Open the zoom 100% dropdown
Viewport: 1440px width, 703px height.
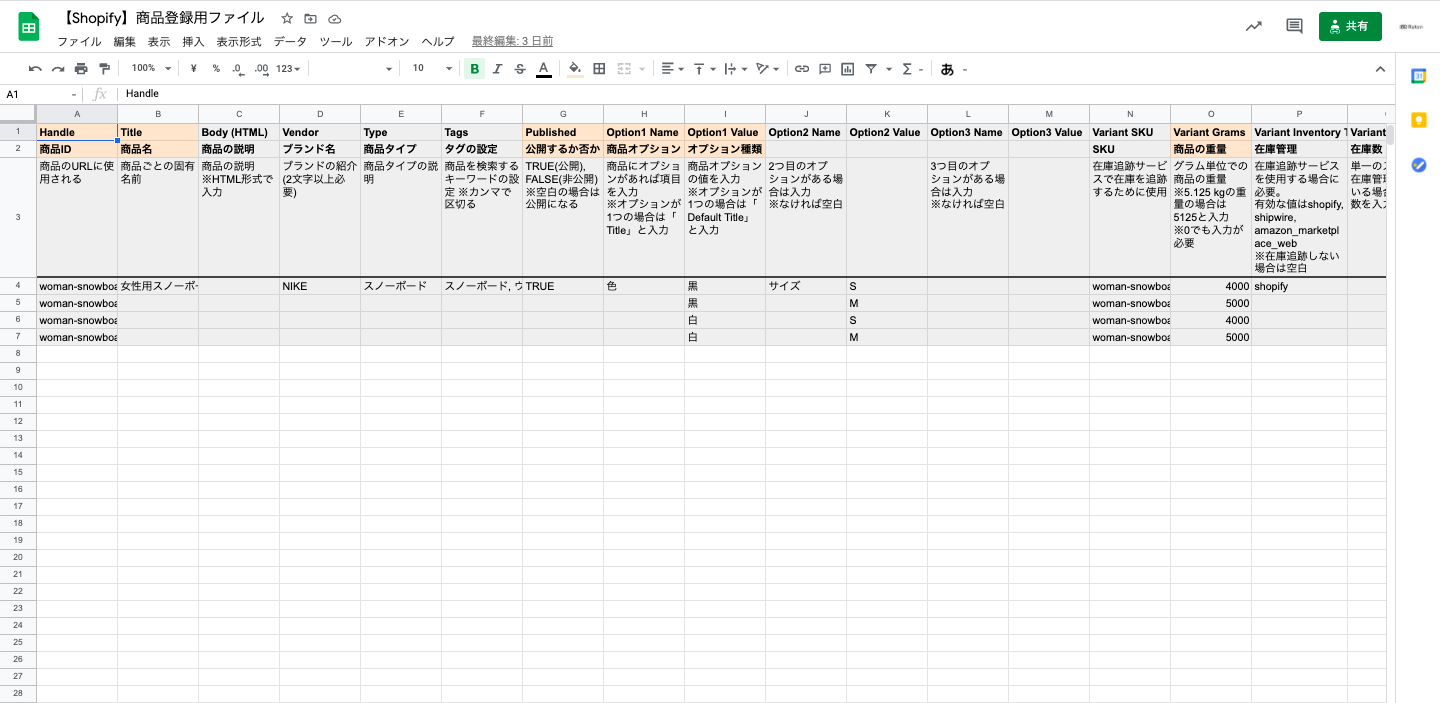pos(151,69)
